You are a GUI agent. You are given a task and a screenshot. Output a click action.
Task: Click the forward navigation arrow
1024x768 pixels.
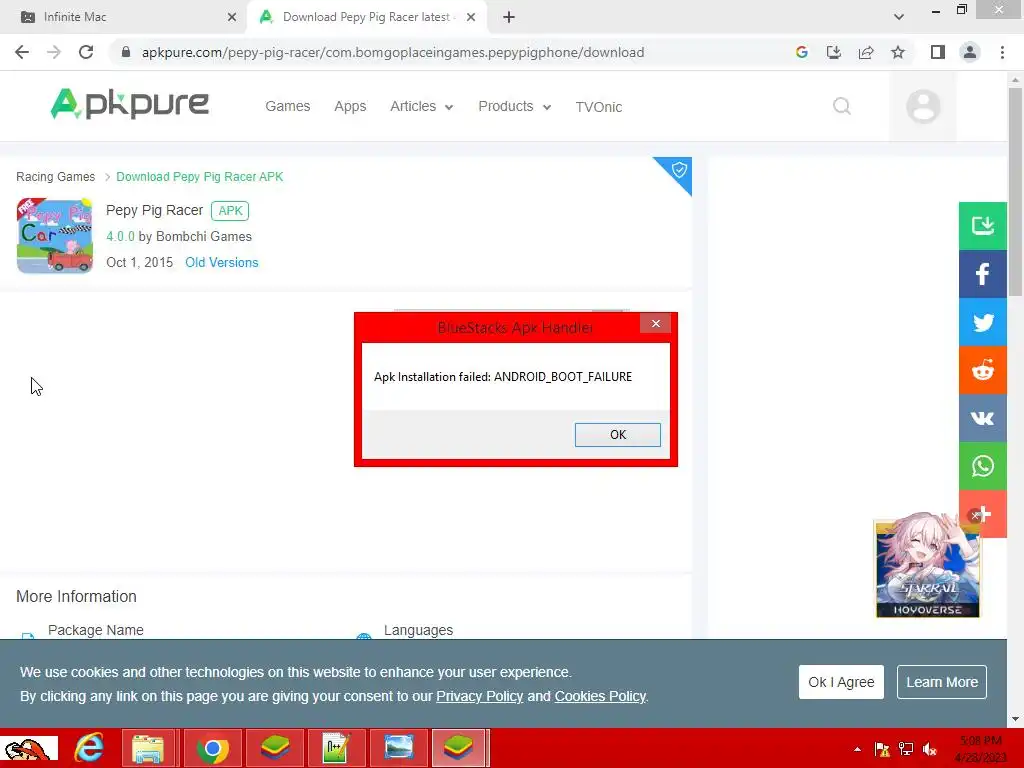click(x=54, y=52)
